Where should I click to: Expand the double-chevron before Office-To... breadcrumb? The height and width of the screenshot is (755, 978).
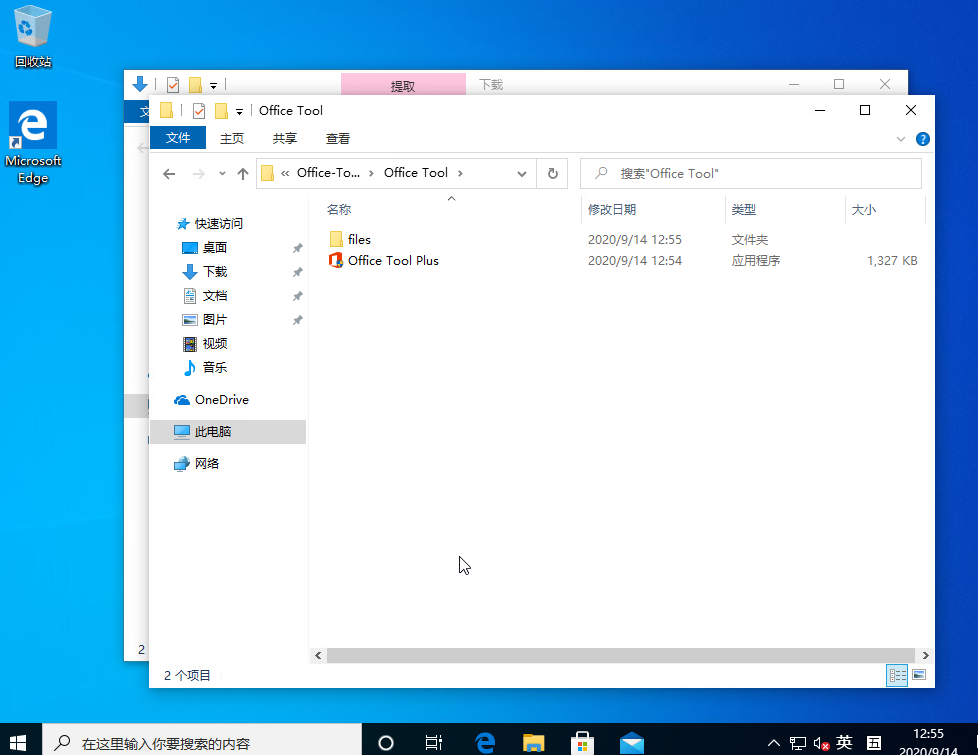(x=285, y=173)
